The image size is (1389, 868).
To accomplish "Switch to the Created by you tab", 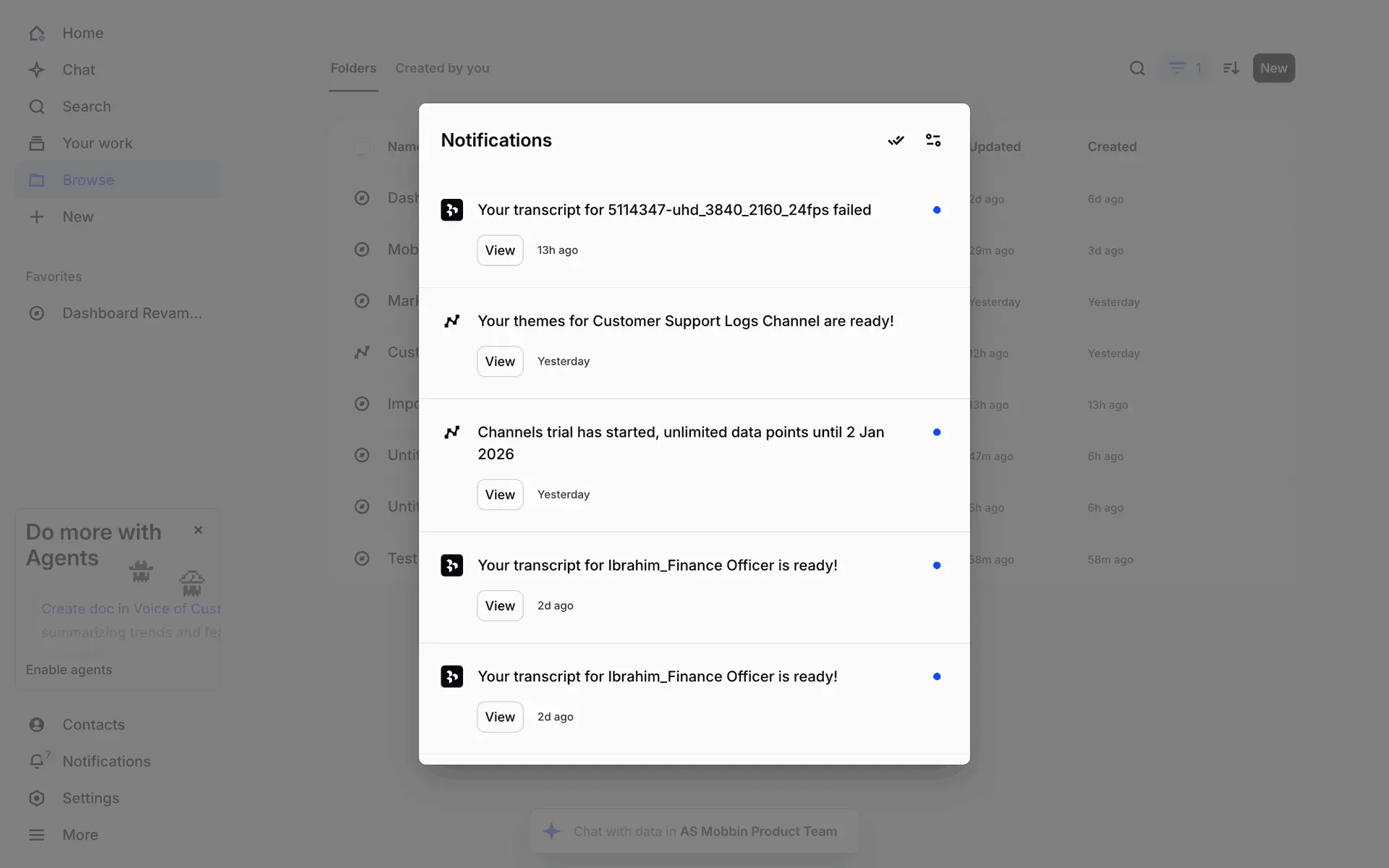I will pos(442,68).
